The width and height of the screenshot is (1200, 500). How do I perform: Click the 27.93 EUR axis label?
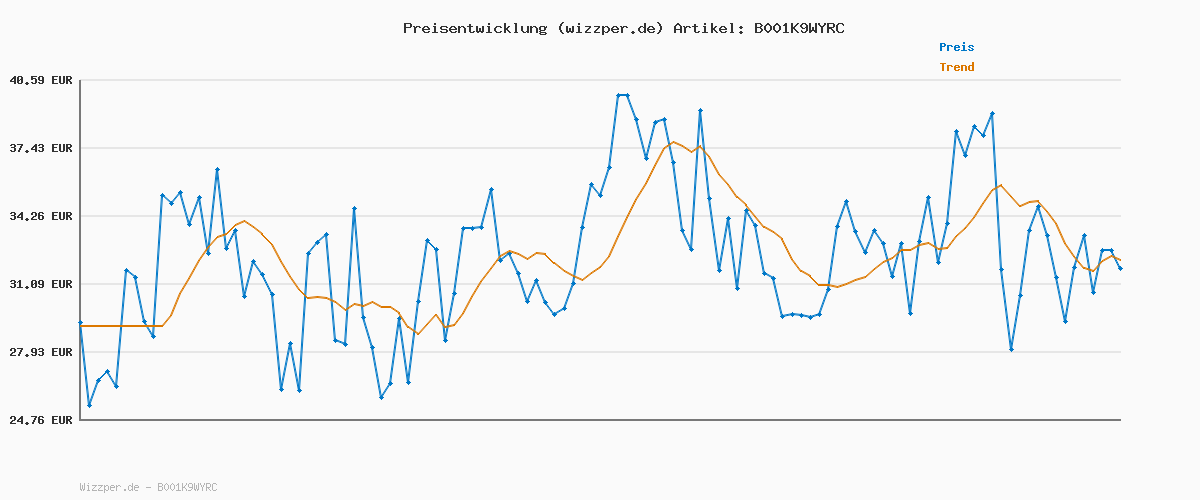pyautogui.click(x=41, y=352)
